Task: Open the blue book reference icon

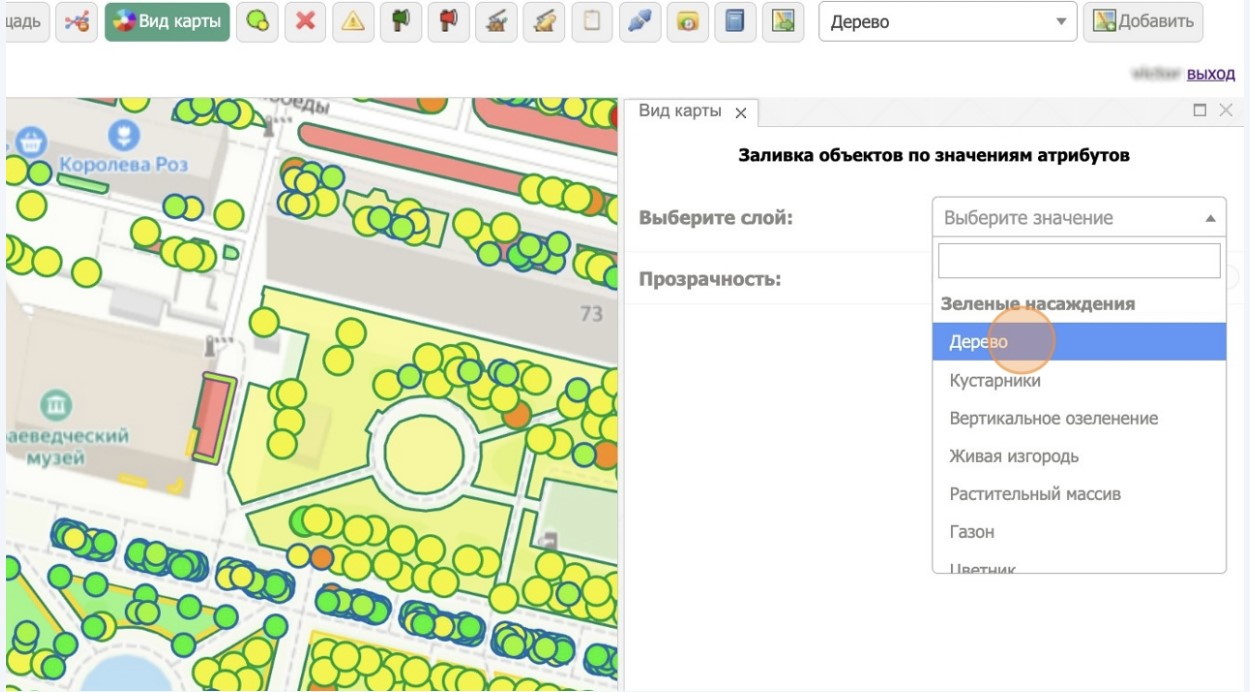Action: pyautogui.click(x=735, y=22)
